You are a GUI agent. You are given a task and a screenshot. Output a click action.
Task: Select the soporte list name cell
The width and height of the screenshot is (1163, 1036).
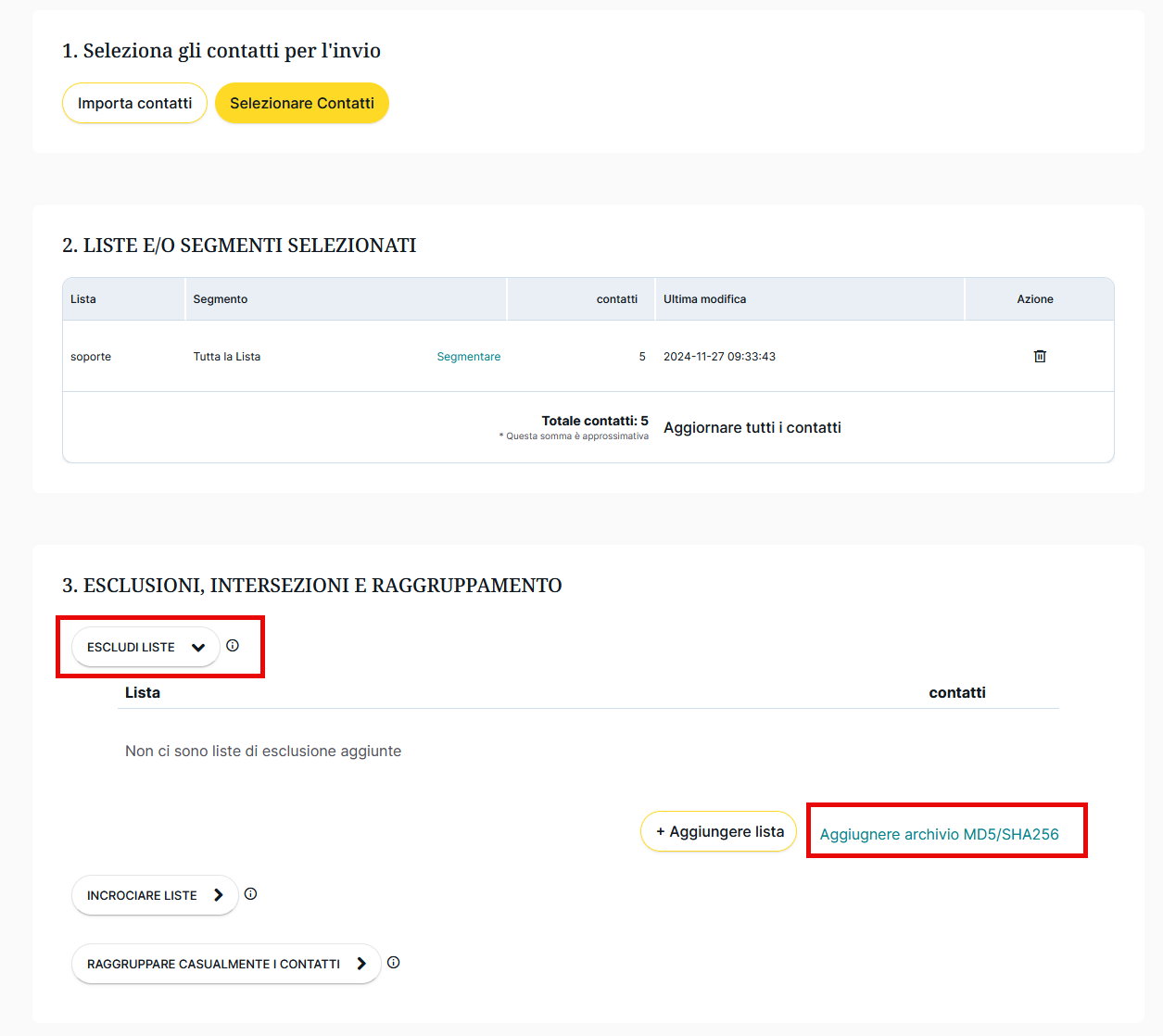pyautogui.click(x=91, y=357)
